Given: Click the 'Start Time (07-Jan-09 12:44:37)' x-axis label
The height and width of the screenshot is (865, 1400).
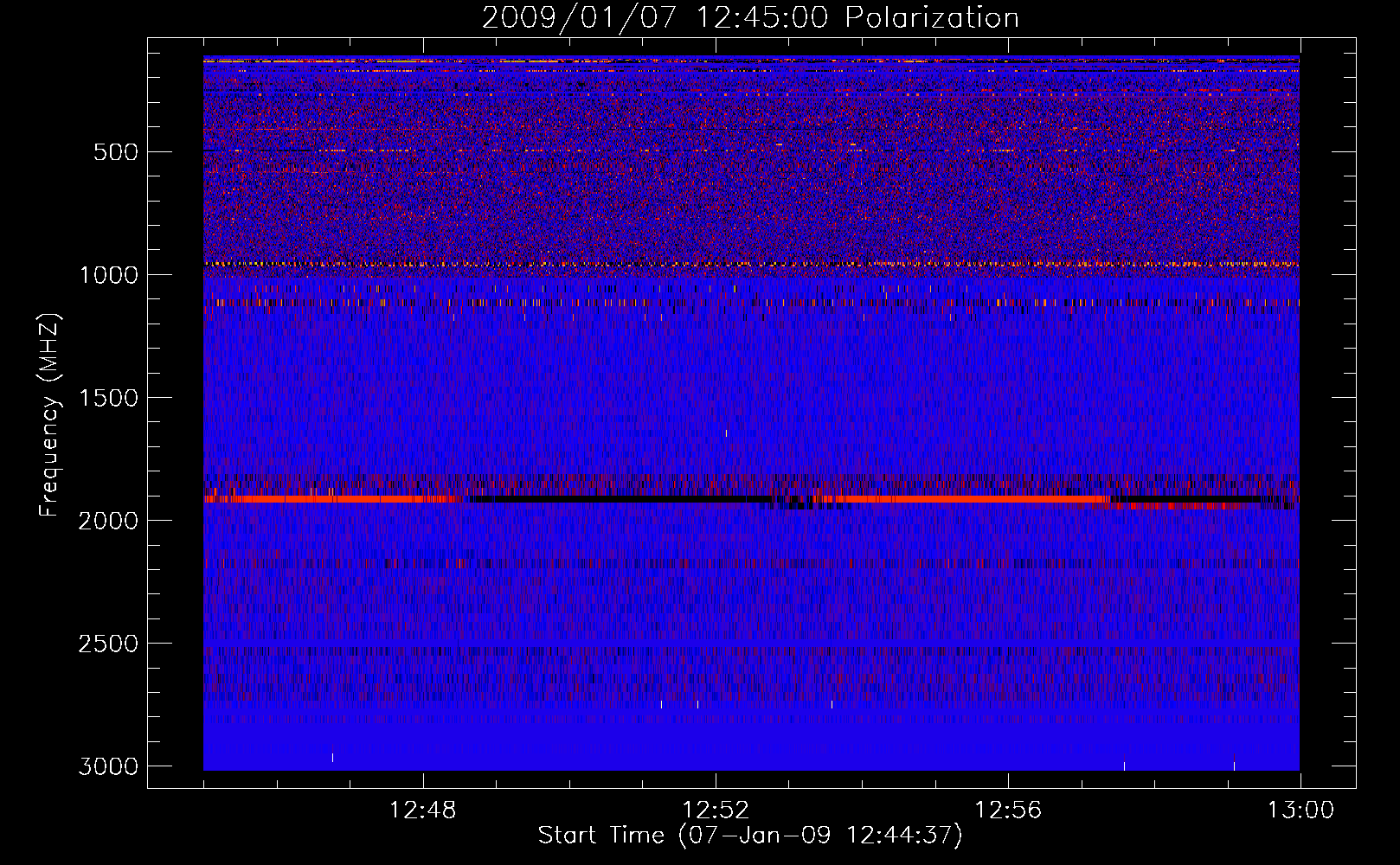Looking at the screenshot, I should 750,836.
